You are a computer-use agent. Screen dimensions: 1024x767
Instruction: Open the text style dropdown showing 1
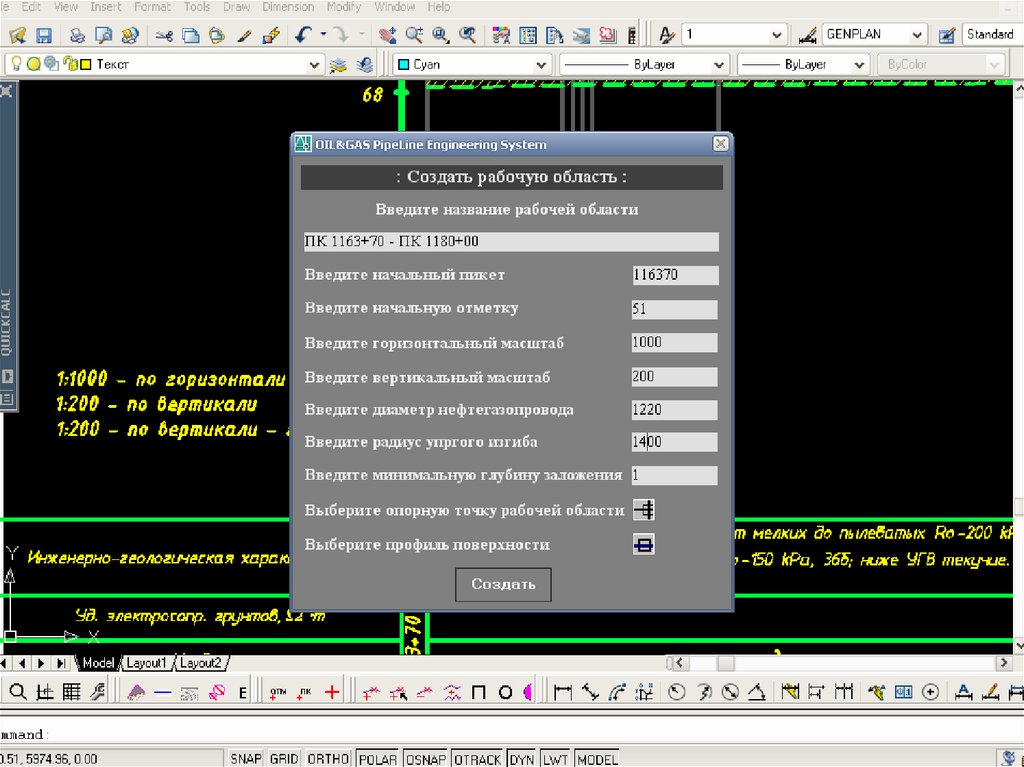[x=776, y=35]
